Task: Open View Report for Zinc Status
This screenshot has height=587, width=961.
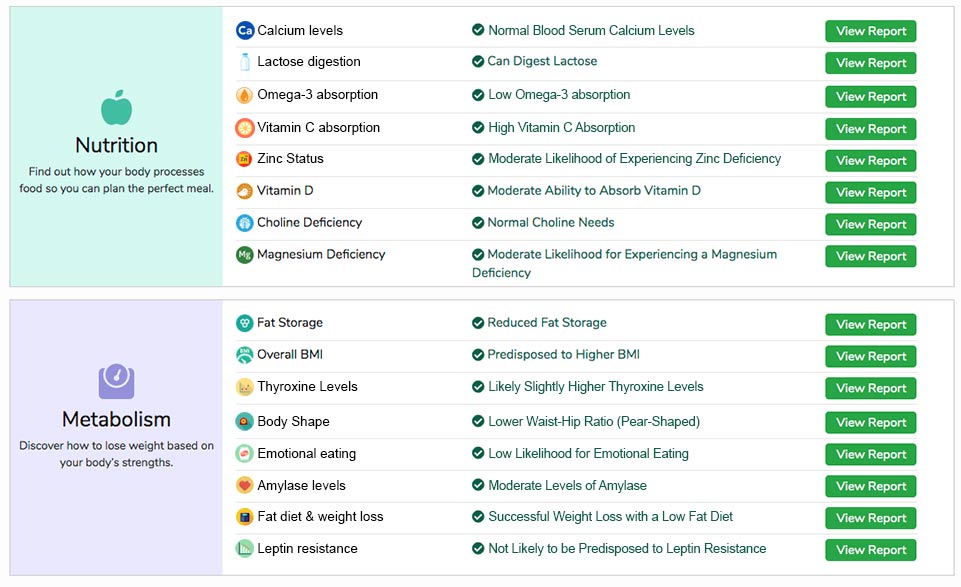Action: tap(870, 161)
